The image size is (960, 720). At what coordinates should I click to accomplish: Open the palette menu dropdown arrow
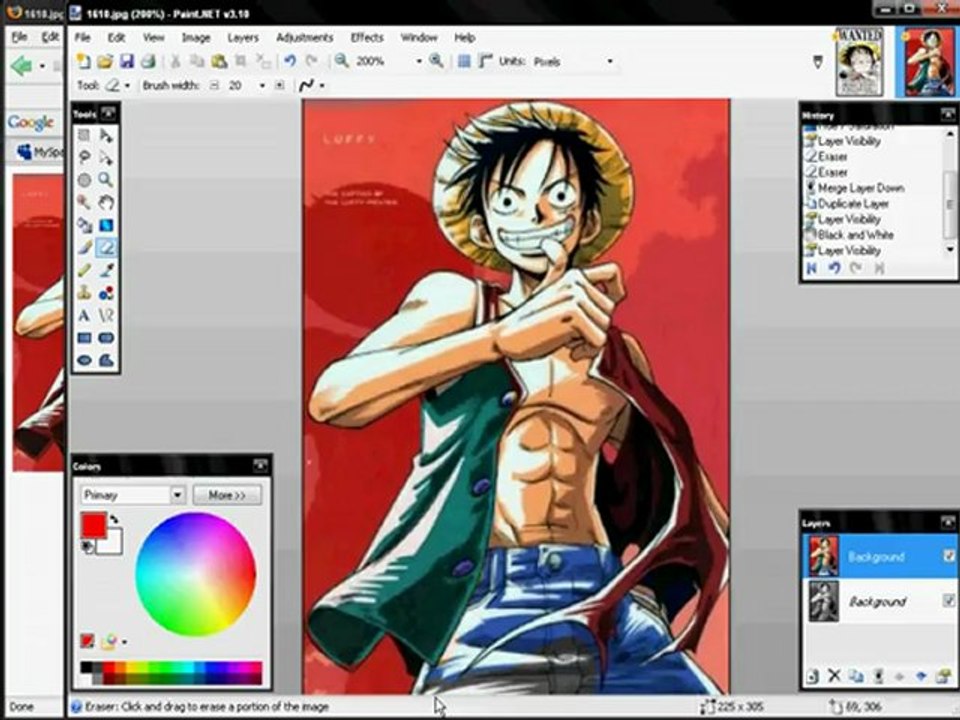(124, 642)
